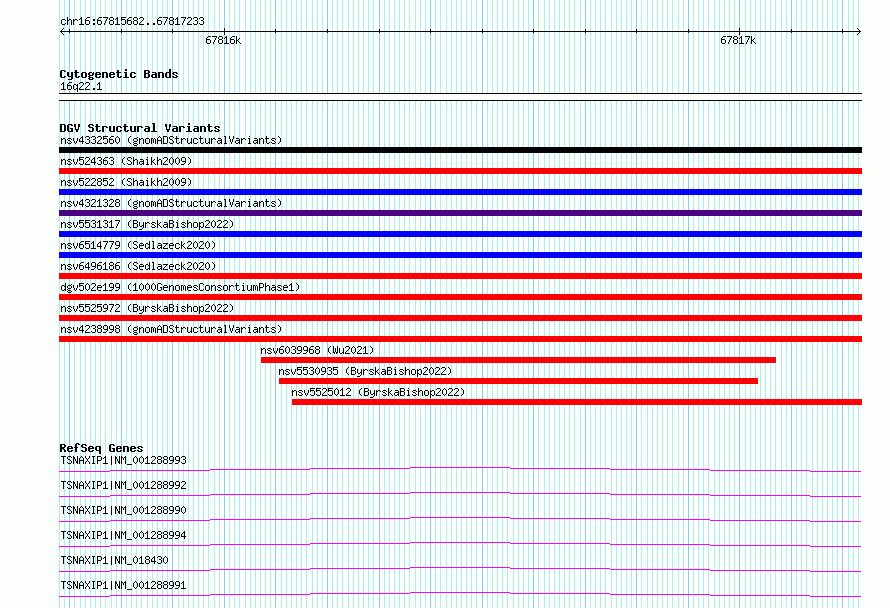The image size is (890, 608).
Task: Open transcript TSNAXIP1|NM_018430 label
Action: [114, 560]
